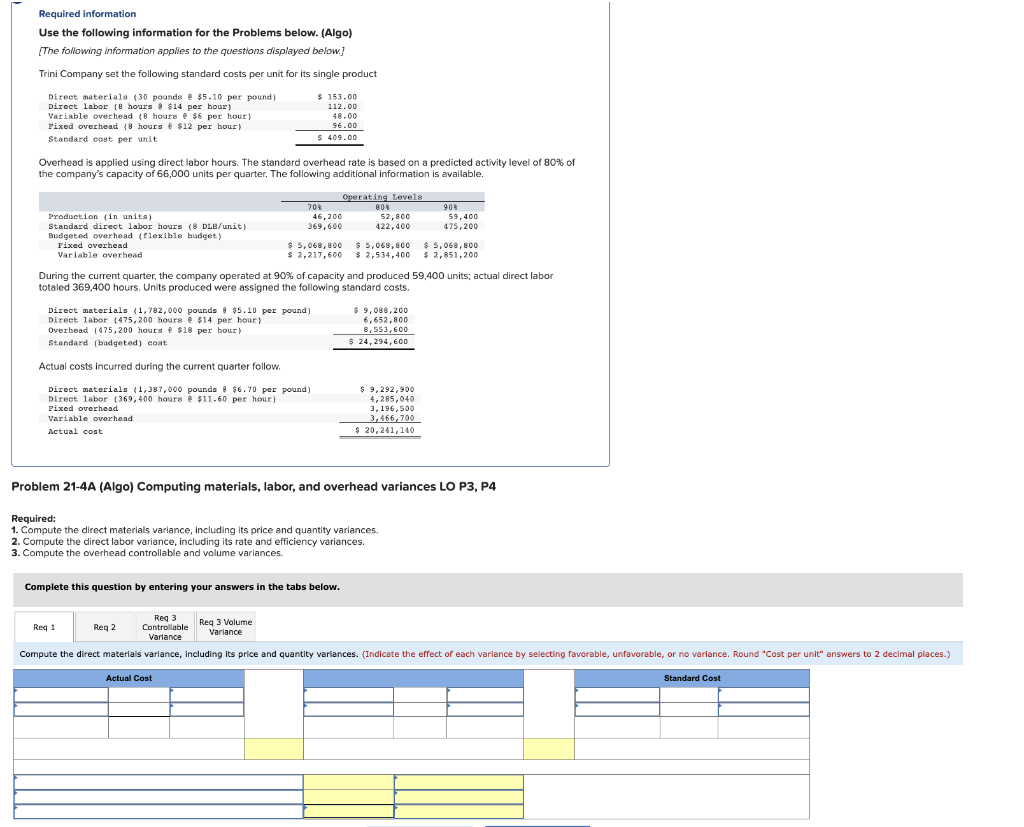Select the 'Required information' heading
This screenshot has width=1024, height=827.
[x=88, y=14]
